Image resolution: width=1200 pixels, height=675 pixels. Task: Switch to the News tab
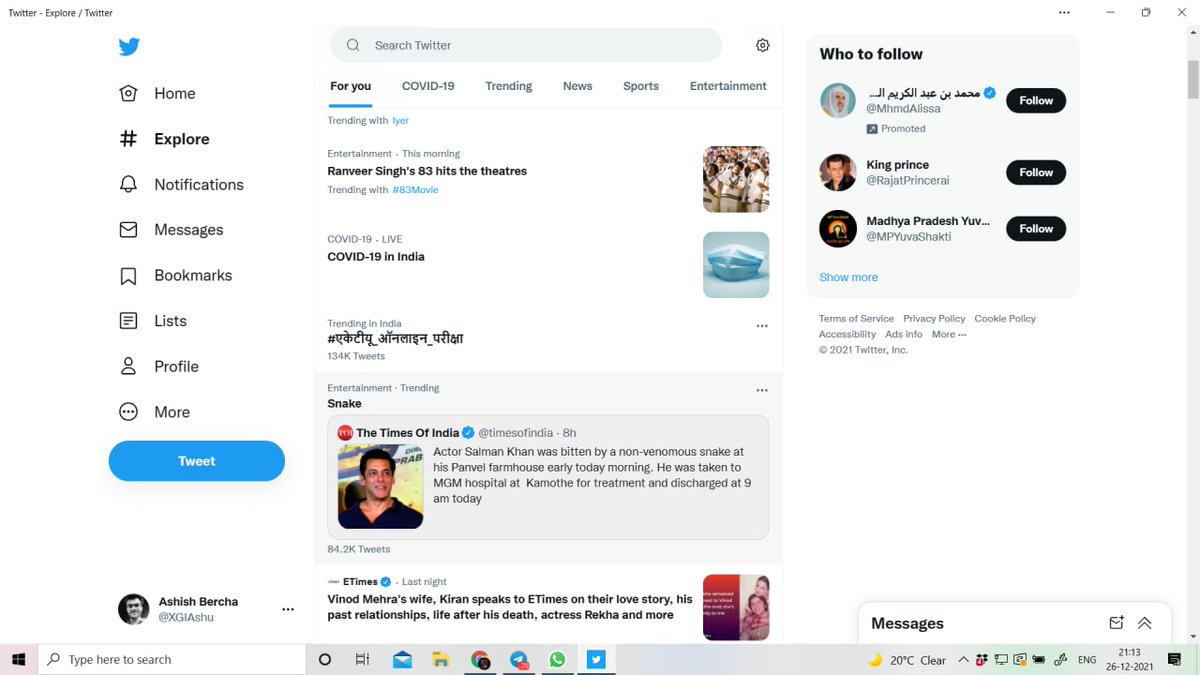pos(578,86)
